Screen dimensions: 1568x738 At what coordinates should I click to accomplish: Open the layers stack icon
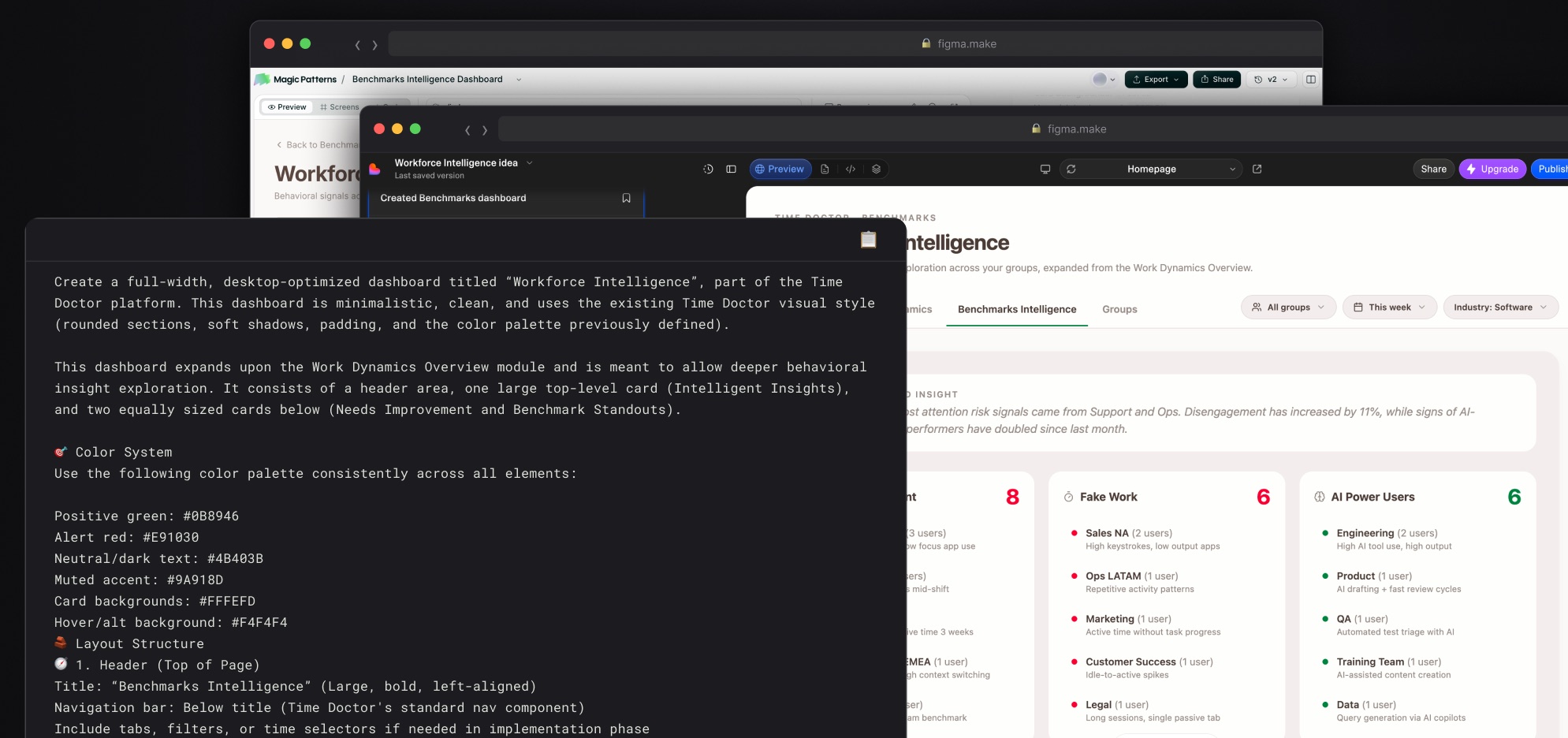876,169
